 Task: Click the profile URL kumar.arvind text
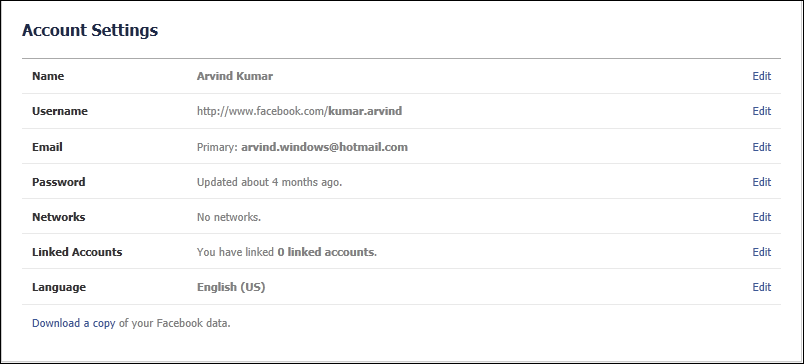pos(365,111)
